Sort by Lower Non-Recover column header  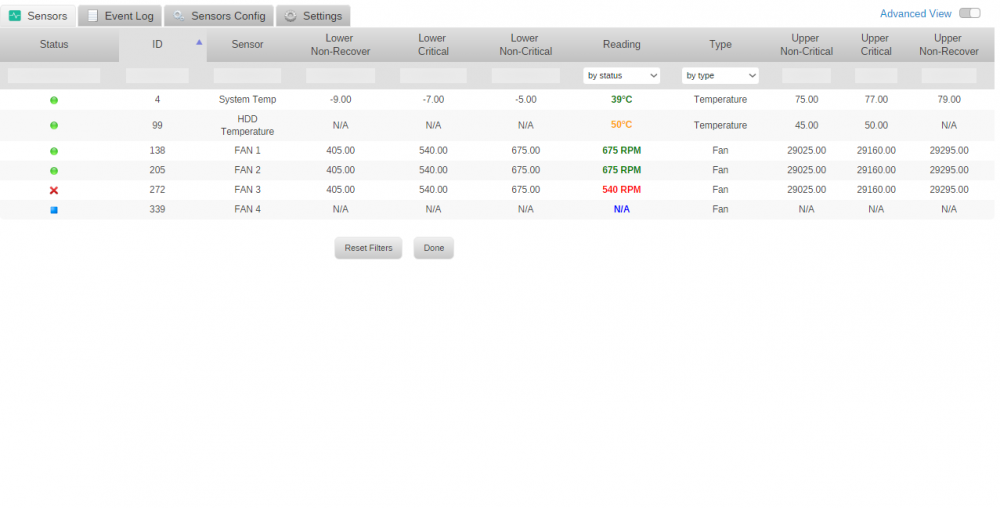[341, 45]
